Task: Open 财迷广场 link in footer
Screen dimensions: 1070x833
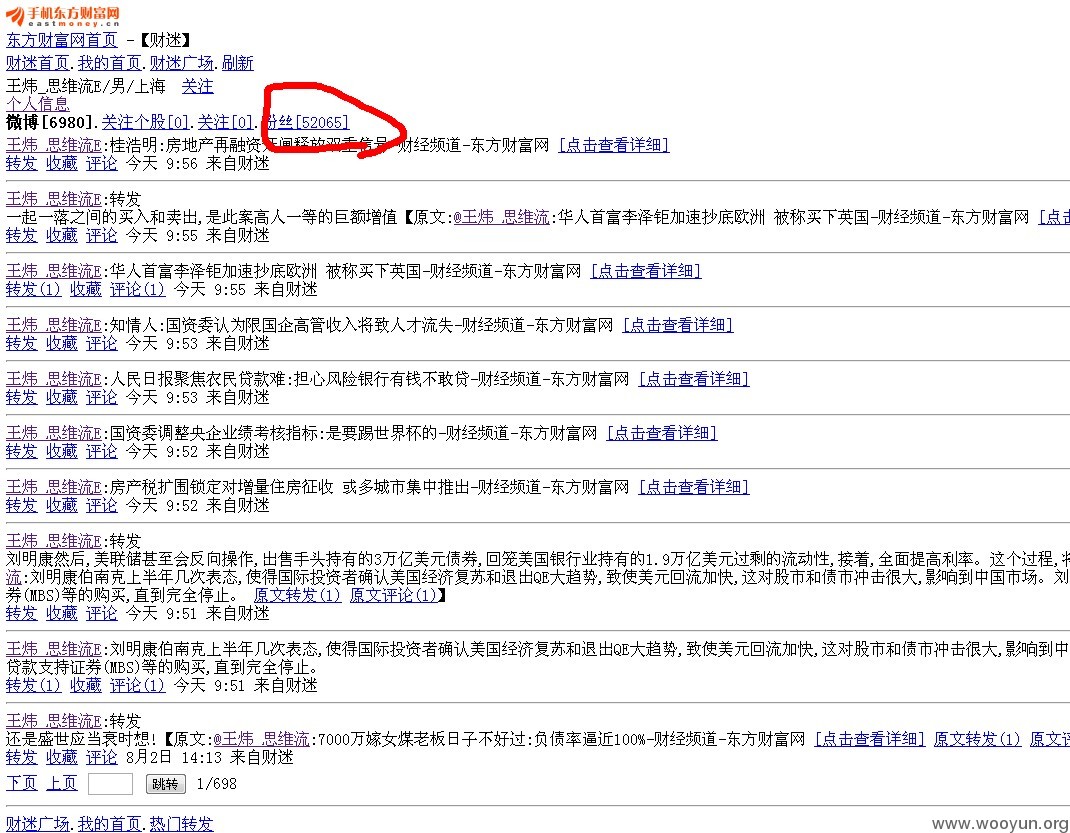Action: tap(38, 824)
